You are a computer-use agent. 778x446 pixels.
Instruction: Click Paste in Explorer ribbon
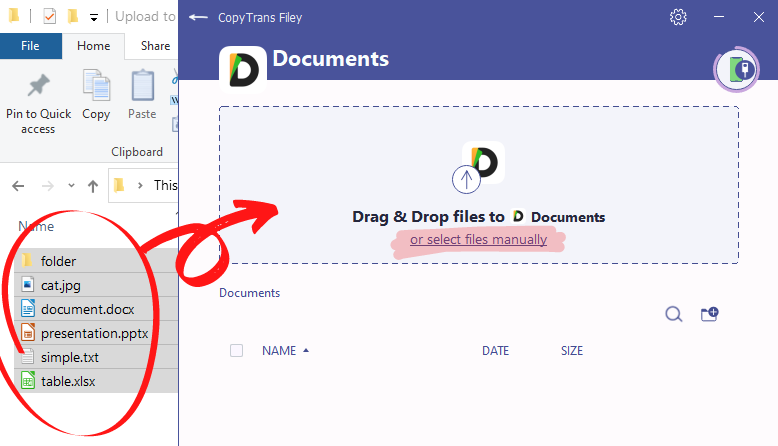click(142, 95)
